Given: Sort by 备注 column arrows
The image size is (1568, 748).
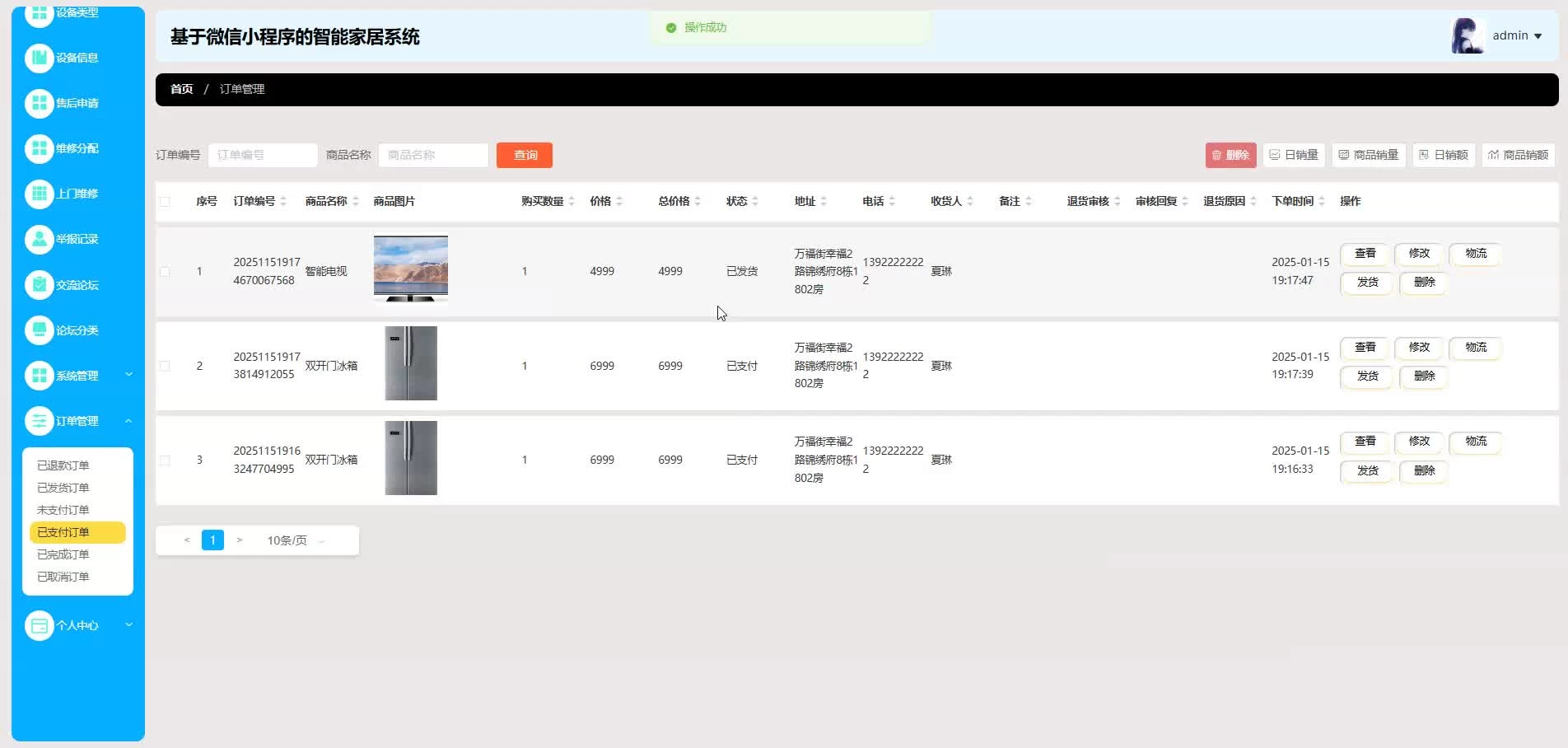Looking at the screenshot, I should tap(1029, 201).
